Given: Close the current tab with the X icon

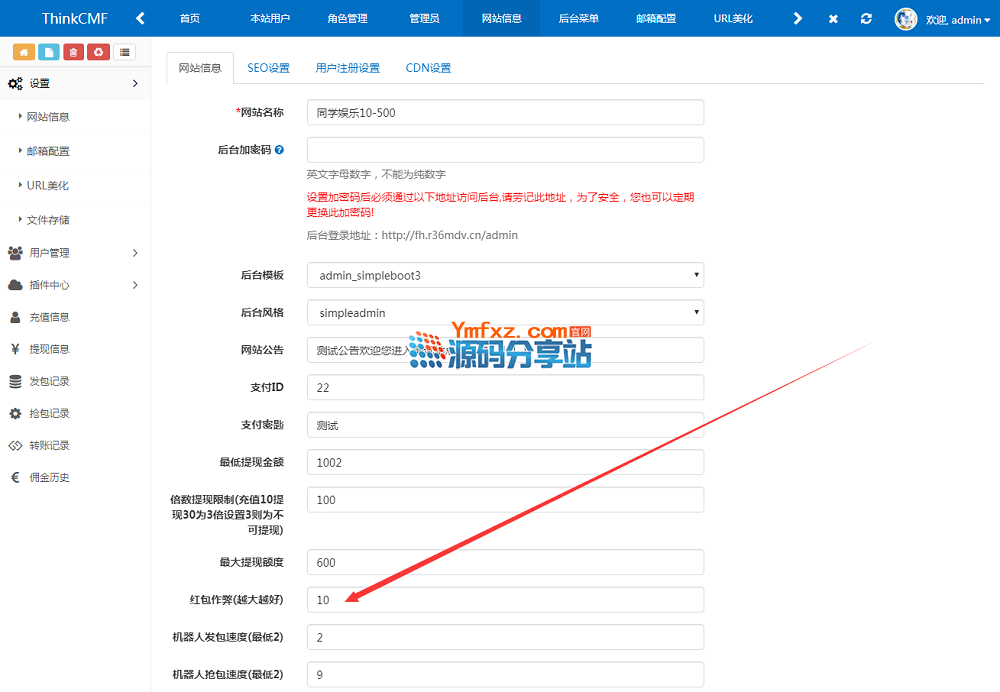Looking at the screenshot, I should click(x=834, y=19).
